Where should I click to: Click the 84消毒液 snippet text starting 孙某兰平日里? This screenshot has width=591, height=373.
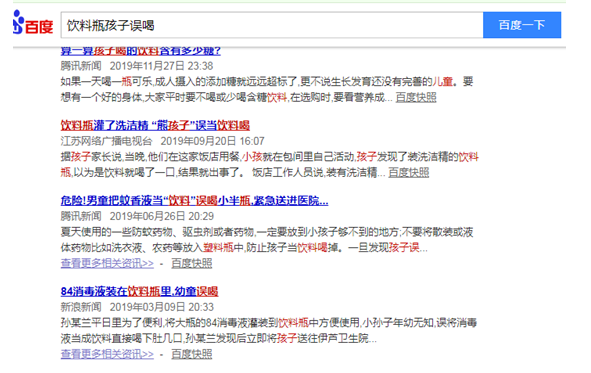pyautogui.click(x=269, y=330)
